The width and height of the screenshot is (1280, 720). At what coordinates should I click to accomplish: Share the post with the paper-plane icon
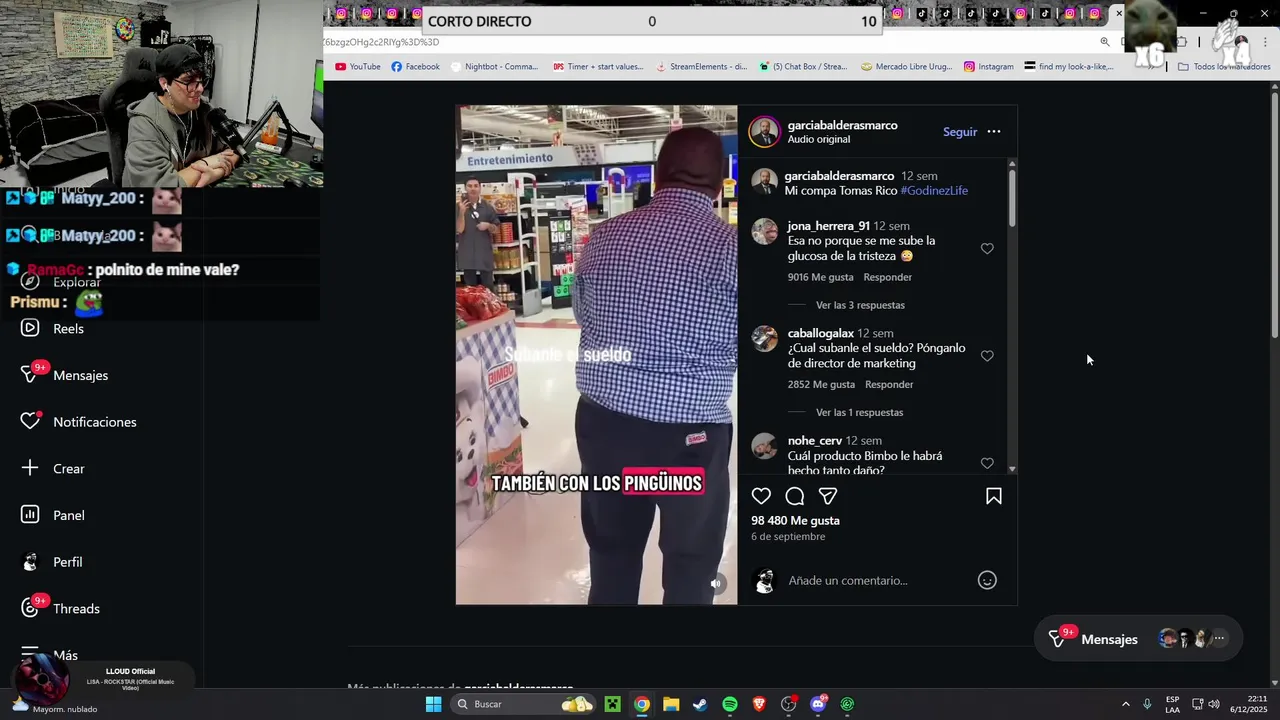pyautogui.click(x=828, y=496)
